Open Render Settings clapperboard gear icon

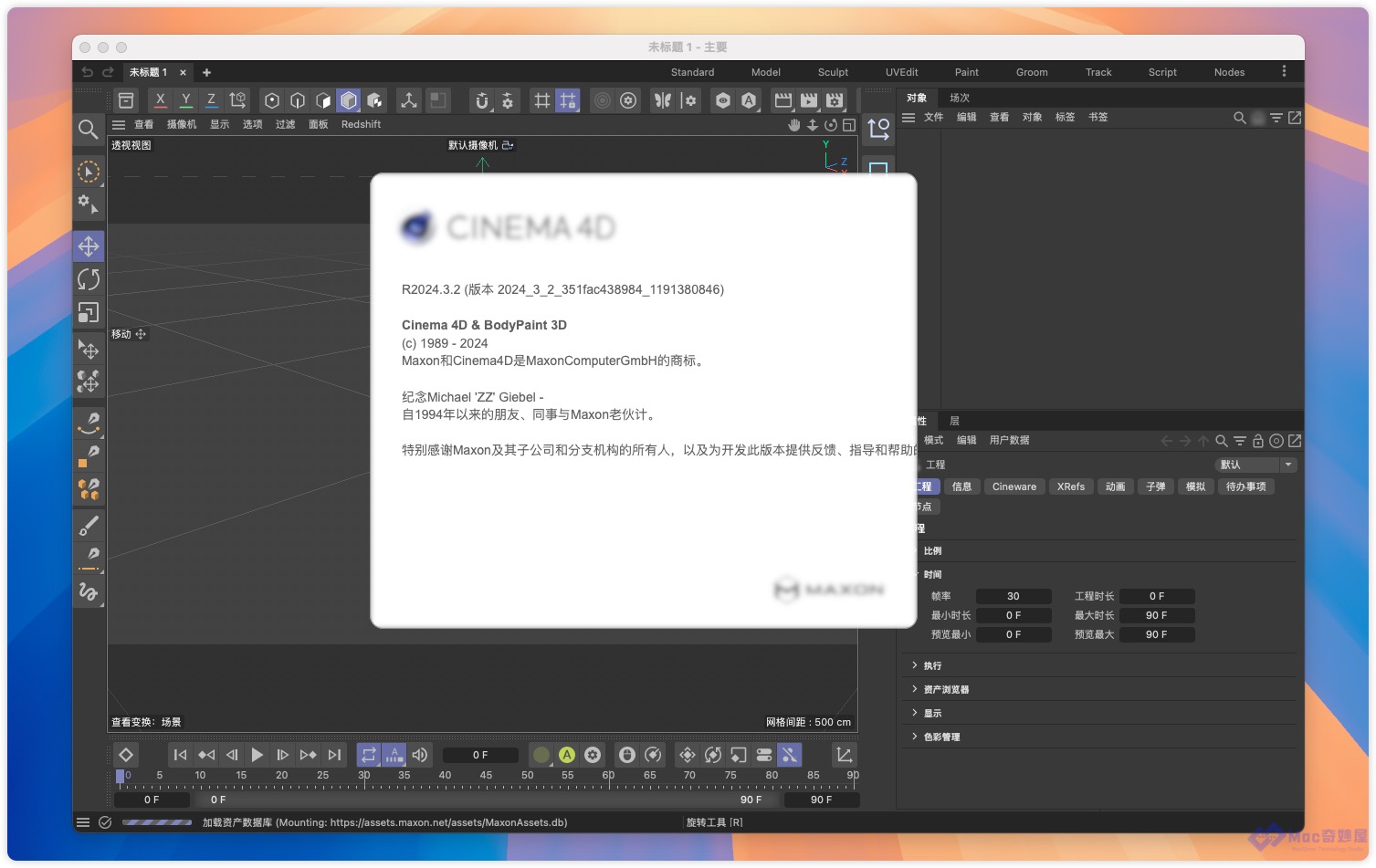pyautogui.click(x=835, y=100)
